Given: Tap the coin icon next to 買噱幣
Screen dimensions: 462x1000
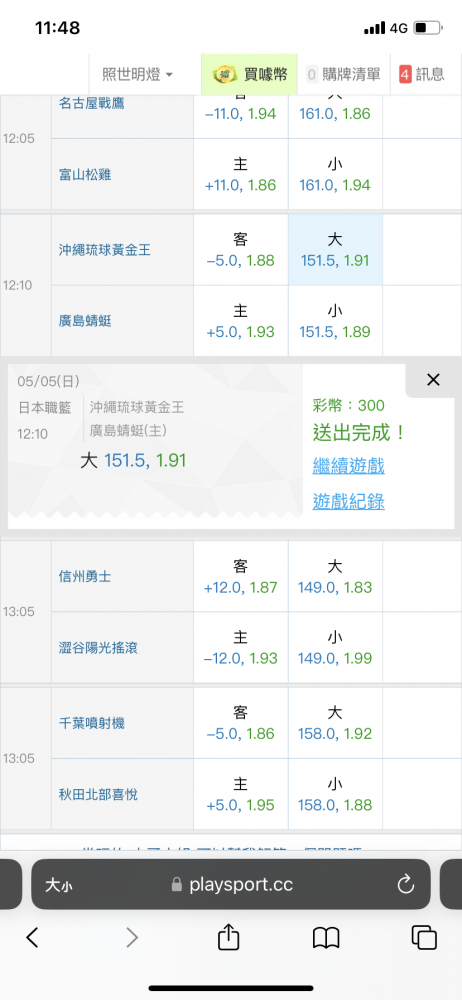Looking at the screenshot, I should coord(225,74).
